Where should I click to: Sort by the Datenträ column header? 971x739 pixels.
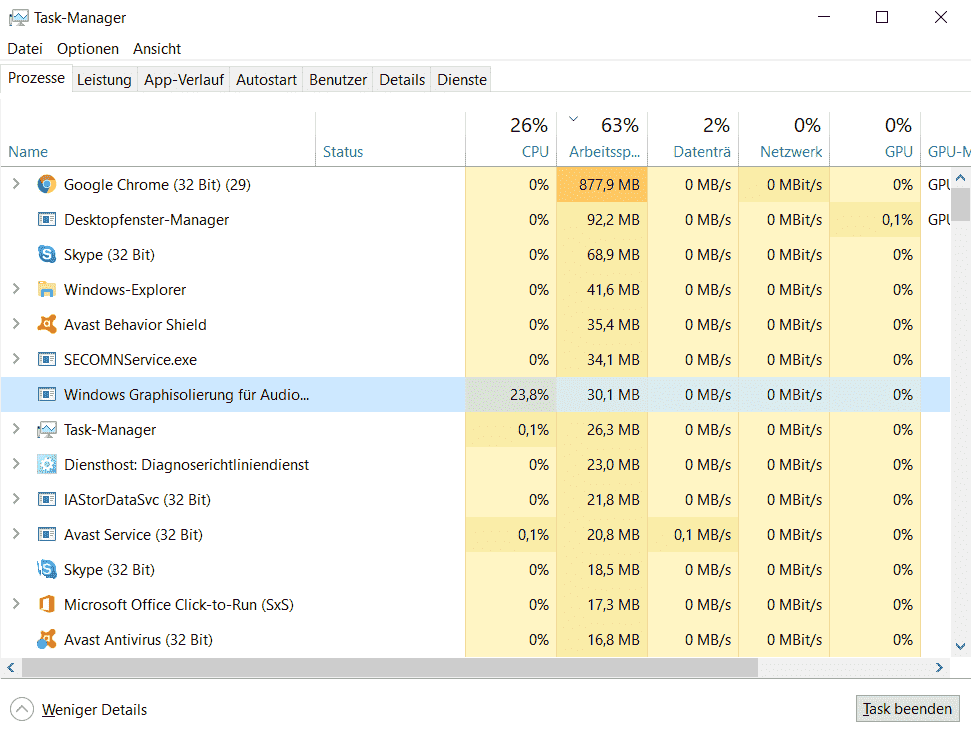pos(693,139)
